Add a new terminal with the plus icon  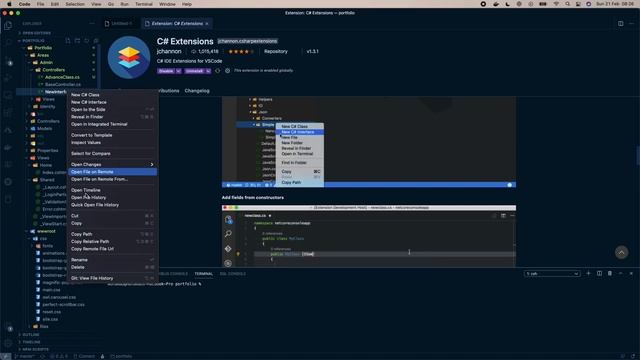pos(588,273)
